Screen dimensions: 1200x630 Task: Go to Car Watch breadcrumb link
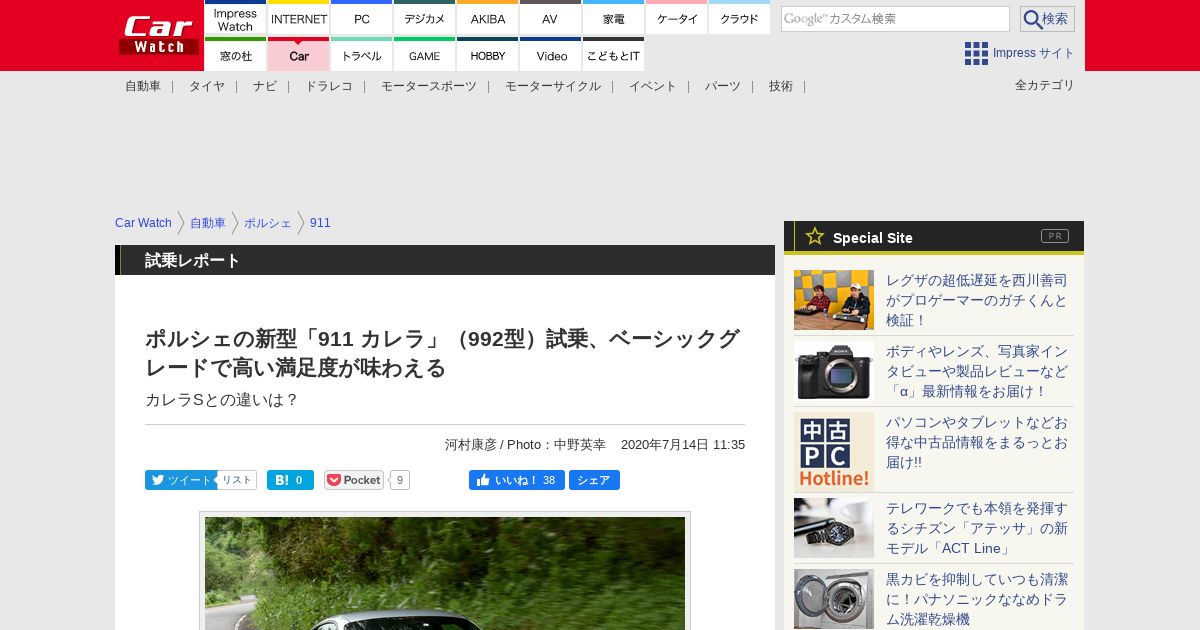pyautogui.click(x=143, y=223)
